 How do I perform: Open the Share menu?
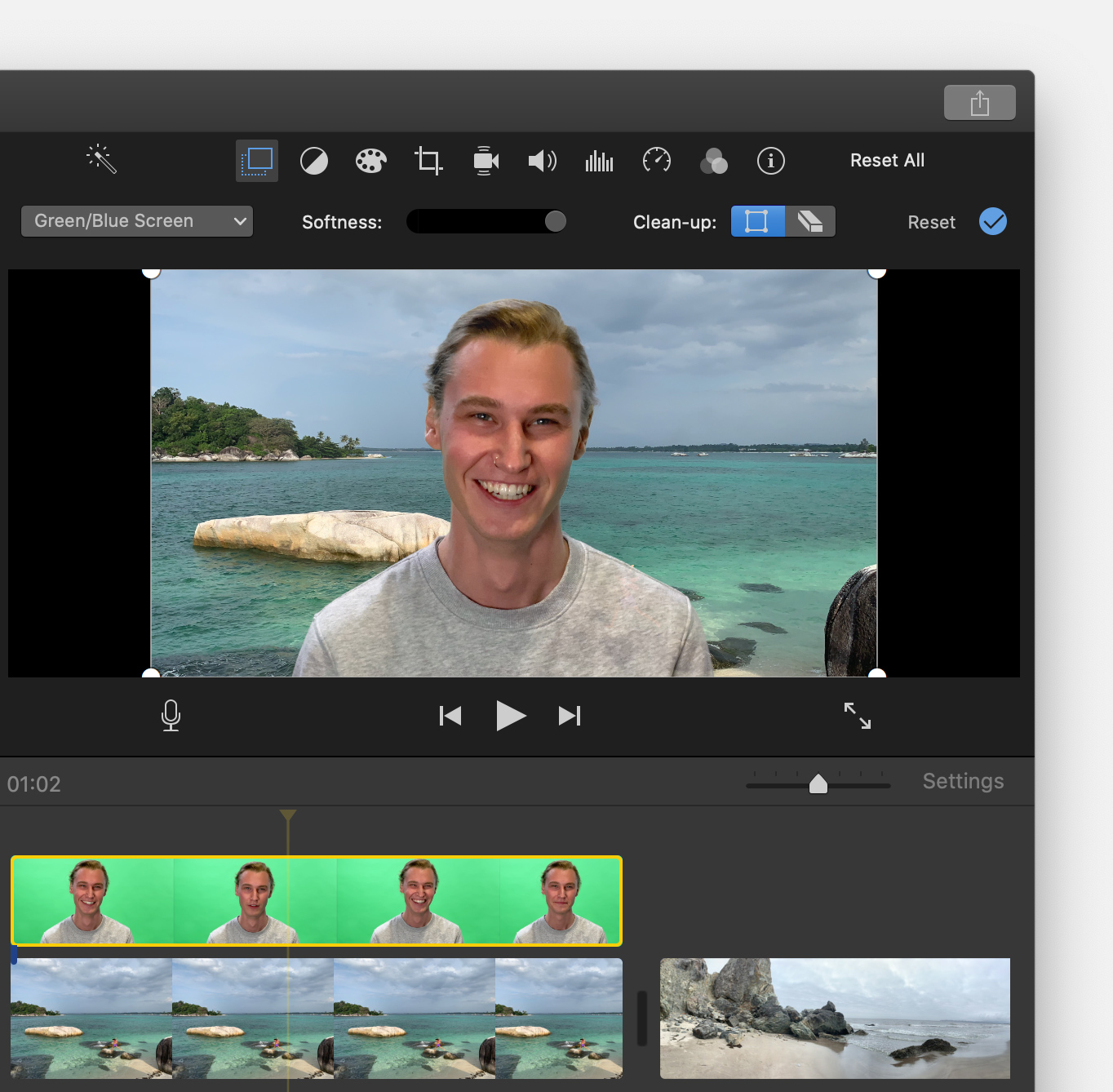coord(978,102)
